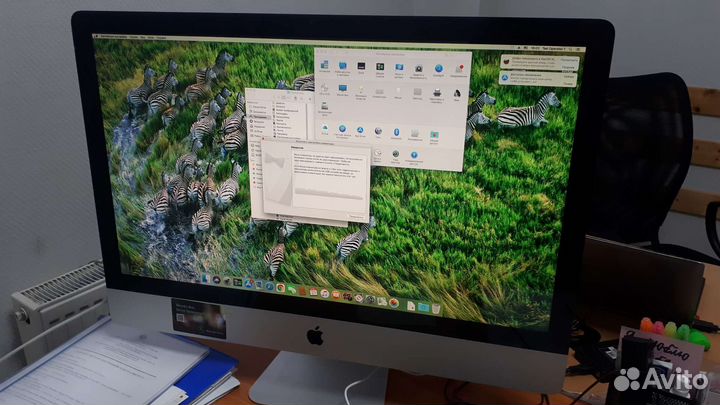Screen dimensions: 720x405
Task: Open the Sharing preferences icon
Action: [x=434, y=135]
